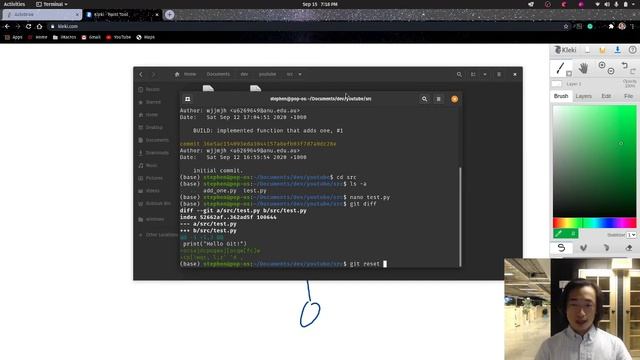Open file manager view options dropdown

click(x=485, y=74)
